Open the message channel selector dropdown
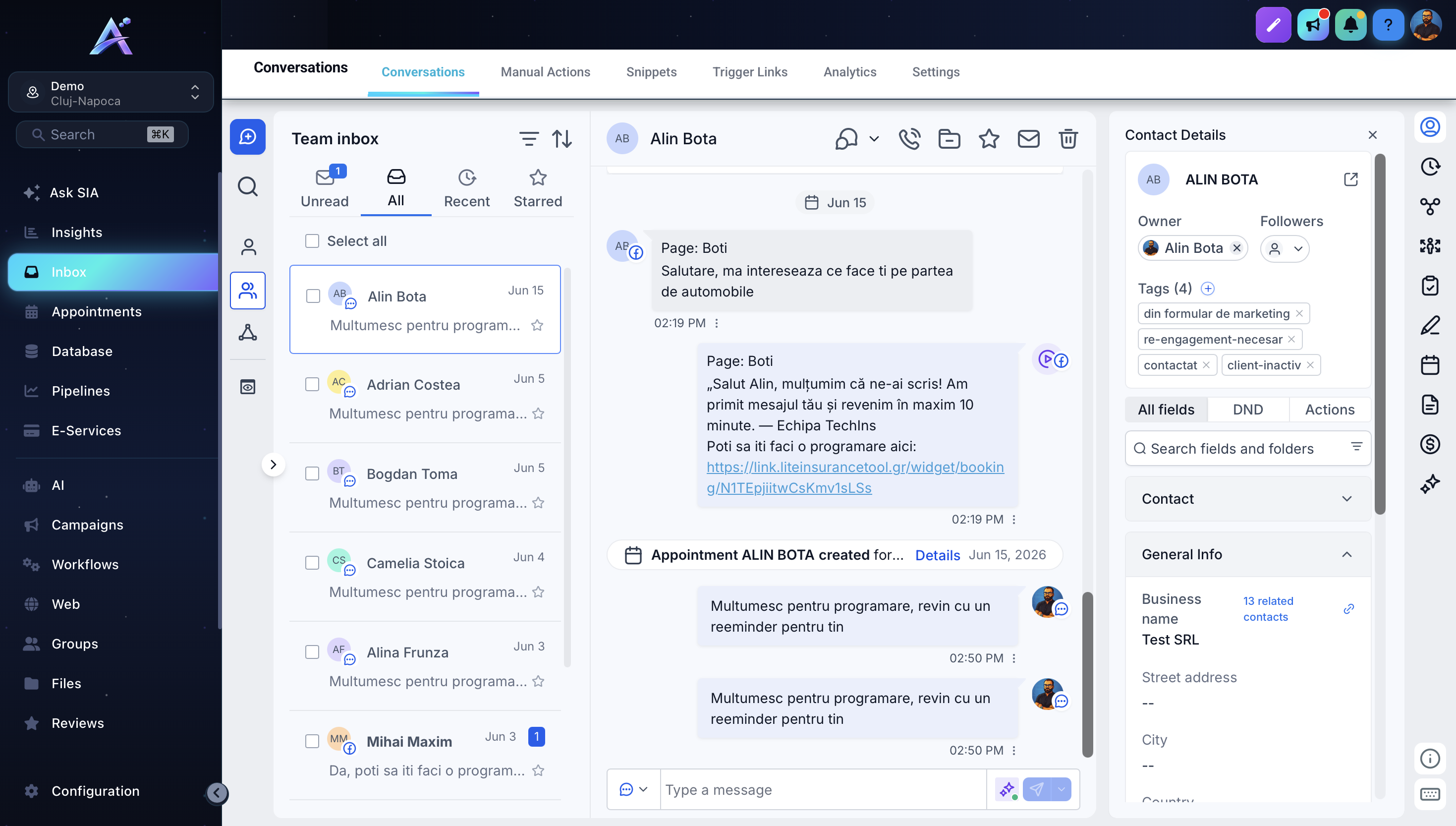 [633, 789]
